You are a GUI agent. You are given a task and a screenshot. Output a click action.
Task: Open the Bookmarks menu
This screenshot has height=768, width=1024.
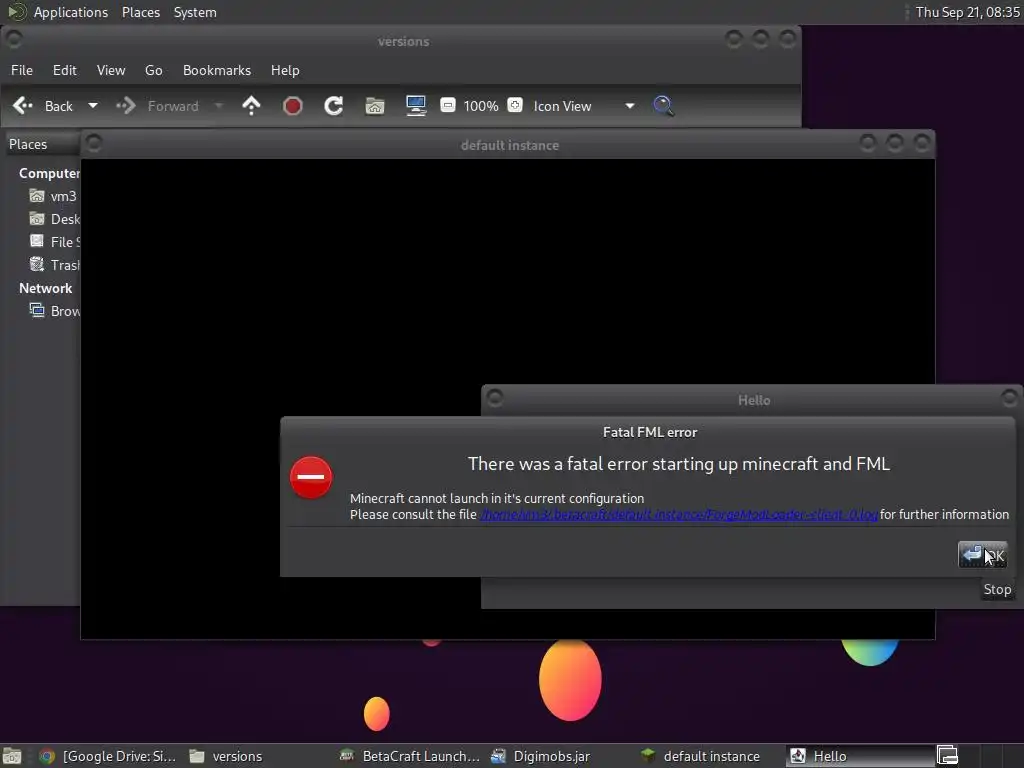click(217, 70)
